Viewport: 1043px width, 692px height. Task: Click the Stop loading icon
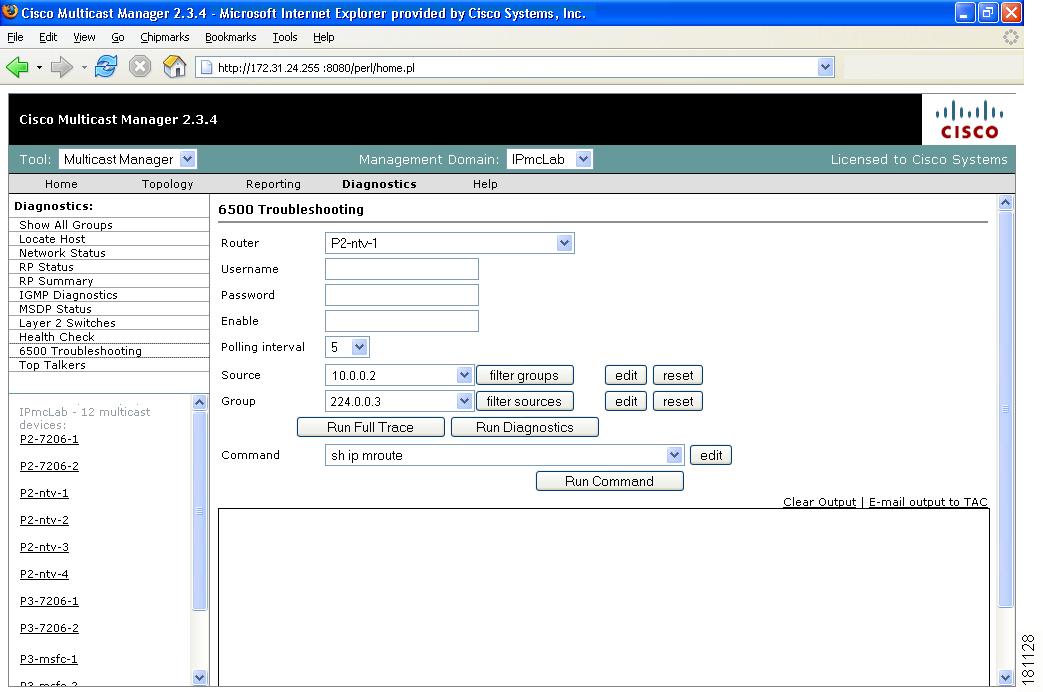click(140, 67)
